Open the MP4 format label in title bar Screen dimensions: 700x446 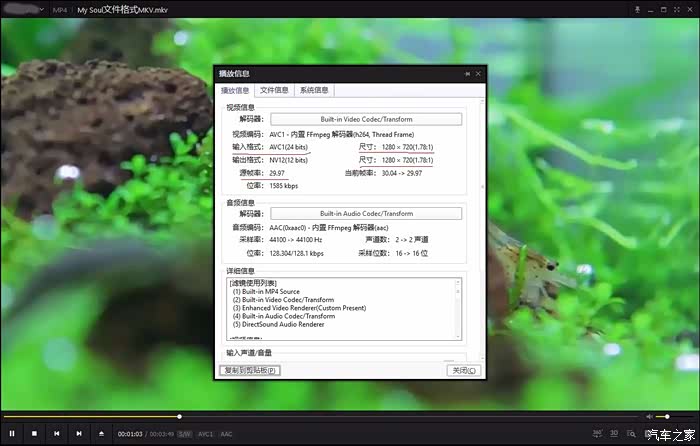click(60, 9)
